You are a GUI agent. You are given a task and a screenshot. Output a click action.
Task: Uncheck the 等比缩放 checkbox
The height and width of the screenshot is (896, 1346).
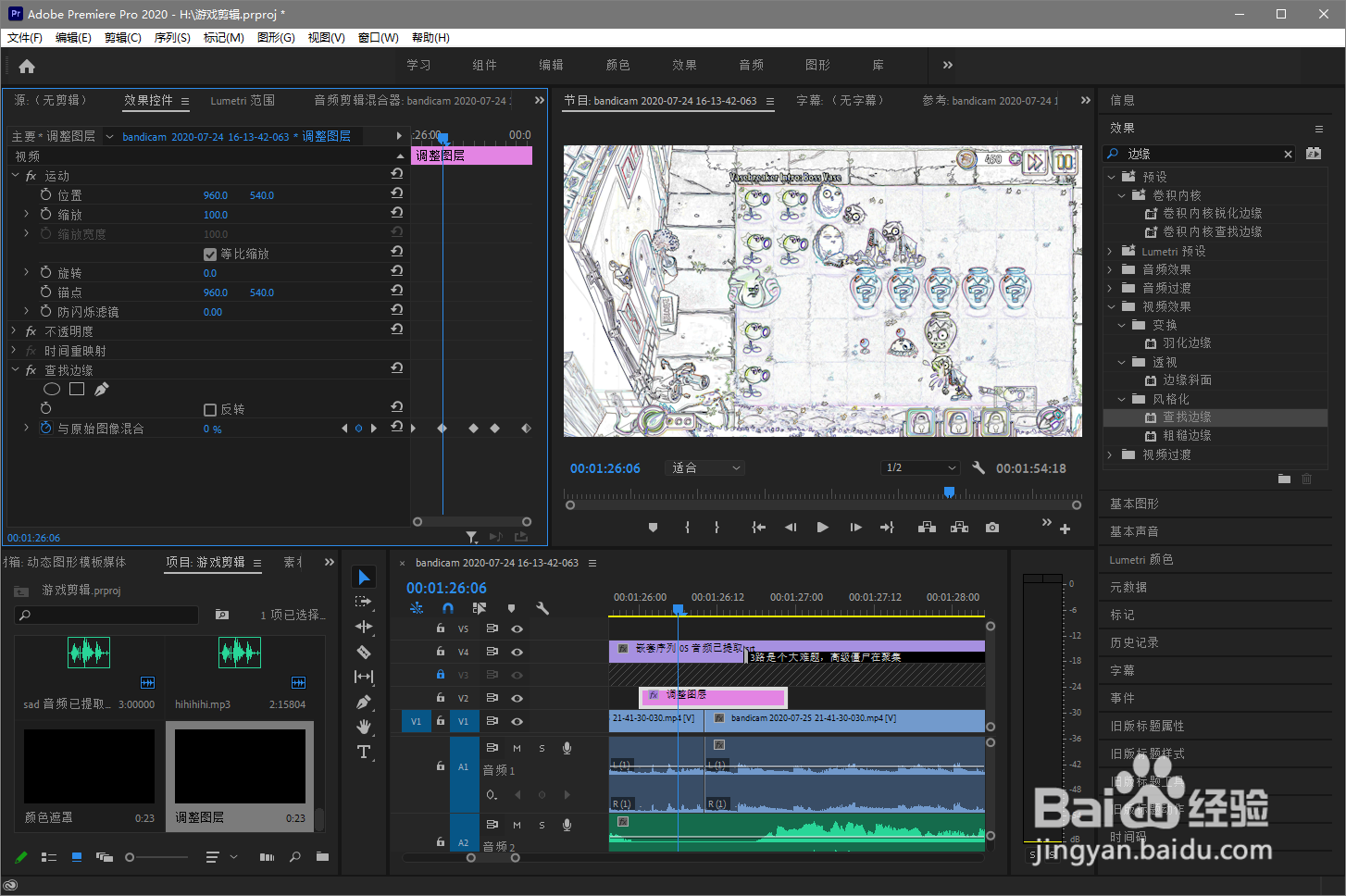coord(210,254)
